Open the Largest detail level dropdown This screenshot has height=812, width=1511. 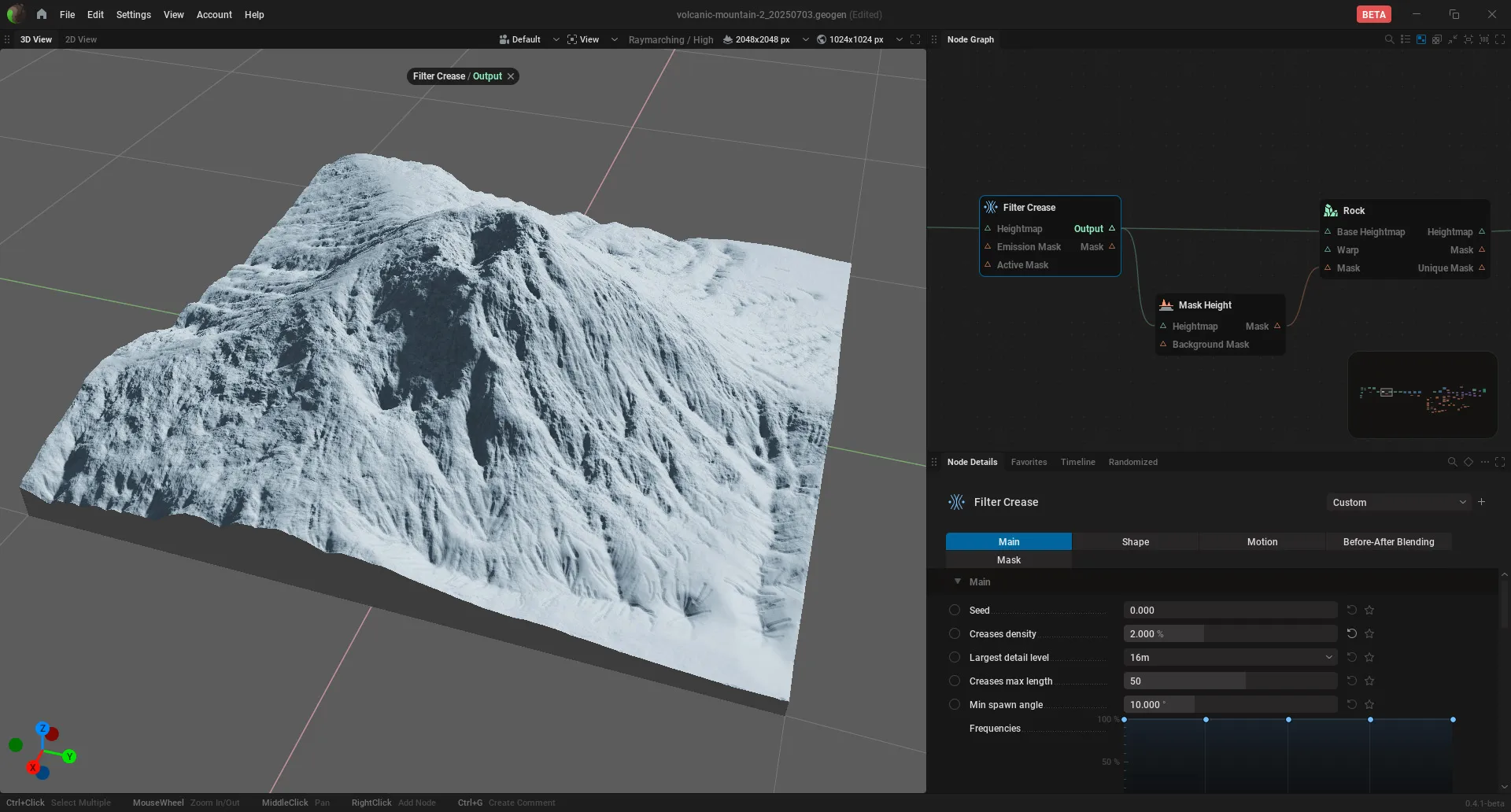1230,657
